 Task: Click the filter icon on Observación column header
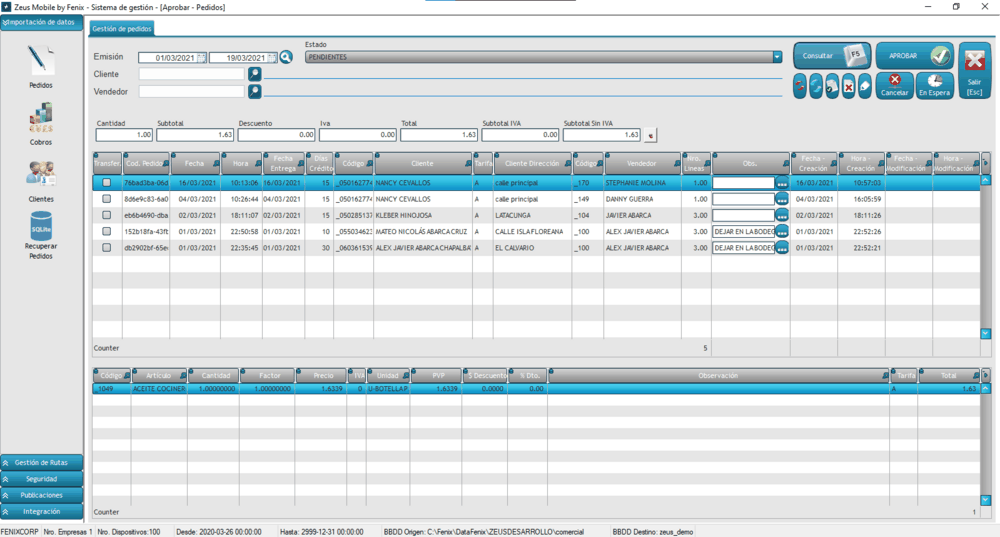tap(885, 376)
